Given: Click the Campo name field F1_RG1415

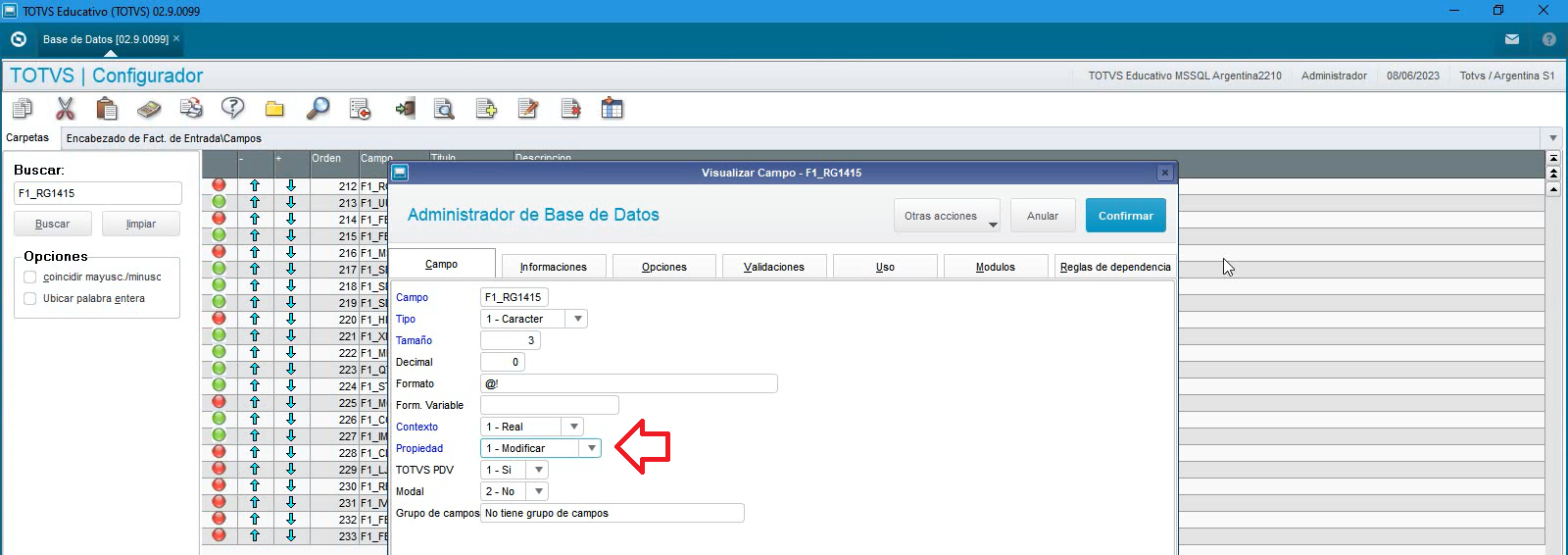Looking at the screenshot, I should 514,297.
